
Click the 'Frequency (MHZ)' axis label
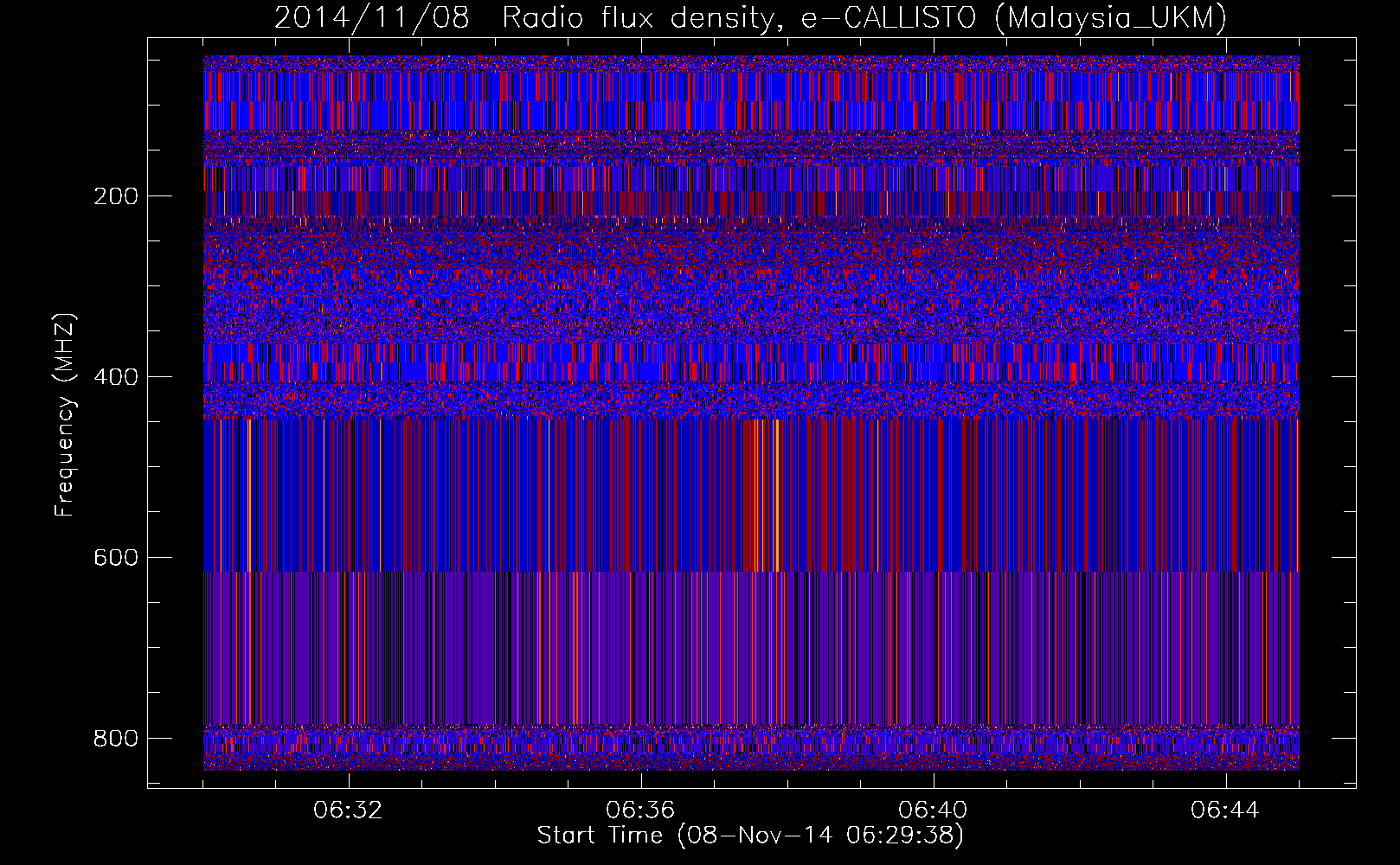(x=65, y=414)
